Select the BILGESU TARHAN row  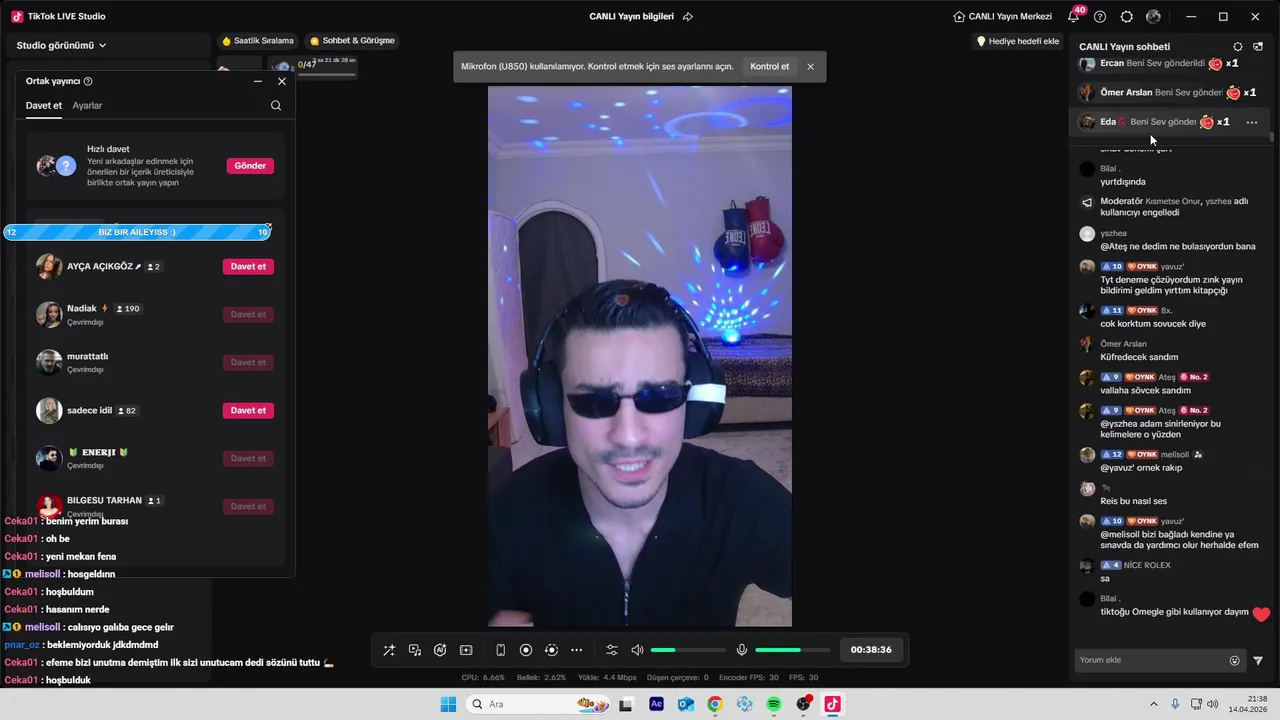click(155, 505)
